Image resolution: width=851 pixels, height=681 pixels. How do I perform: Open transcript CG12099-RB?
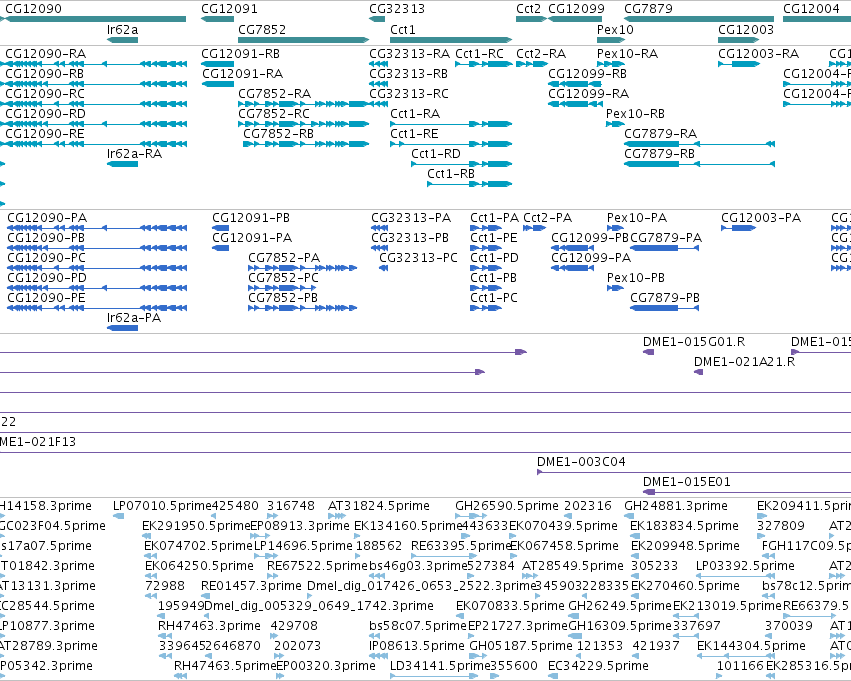coord(588,74)
